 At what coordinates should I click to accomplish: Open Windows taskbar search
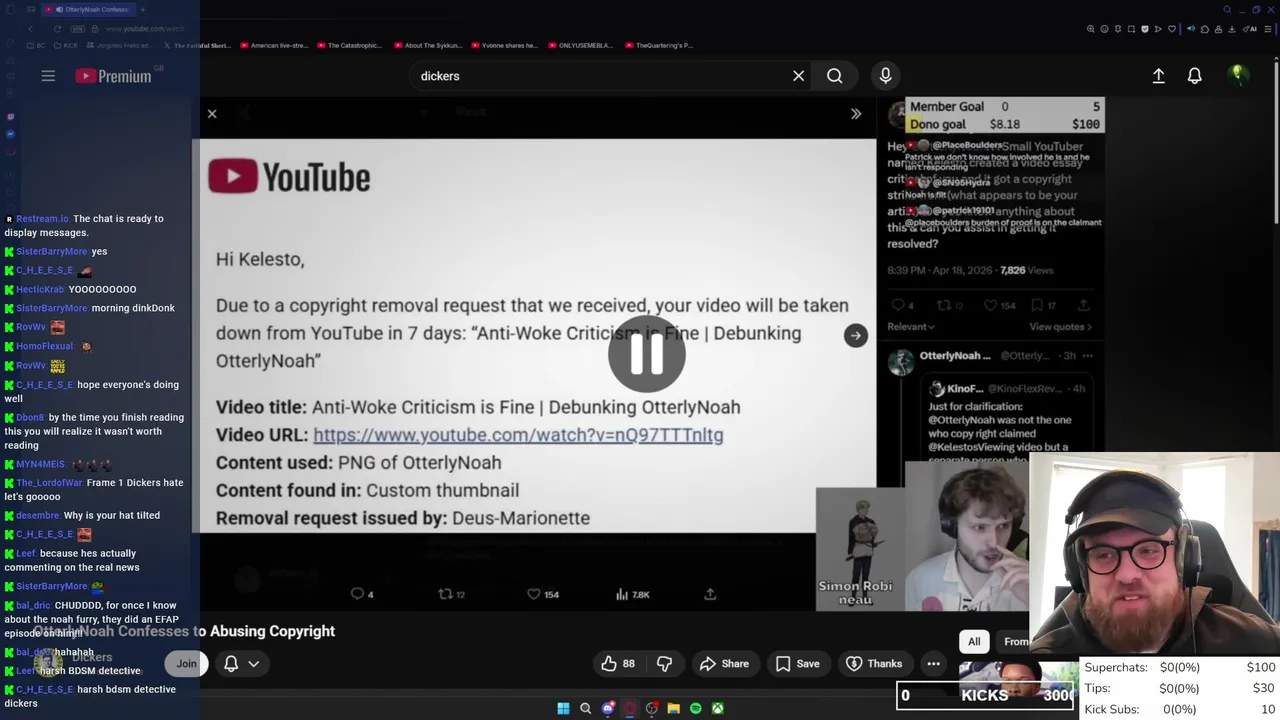(x=585, y=708)
